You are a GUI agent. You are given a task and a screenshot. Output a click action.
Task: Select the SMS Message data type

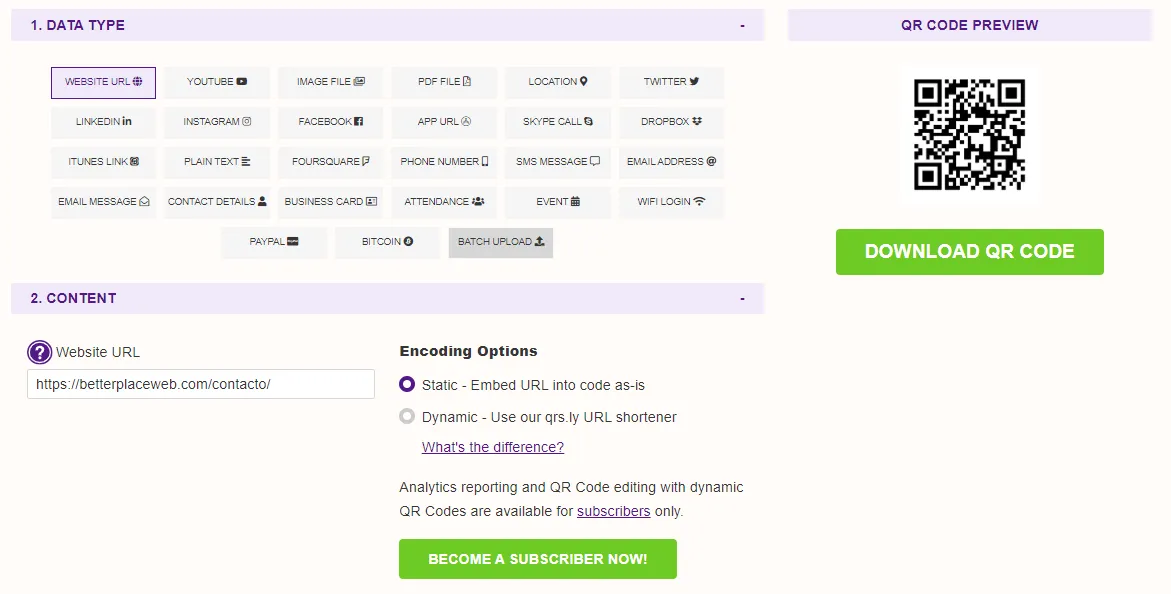click(557, 162)
